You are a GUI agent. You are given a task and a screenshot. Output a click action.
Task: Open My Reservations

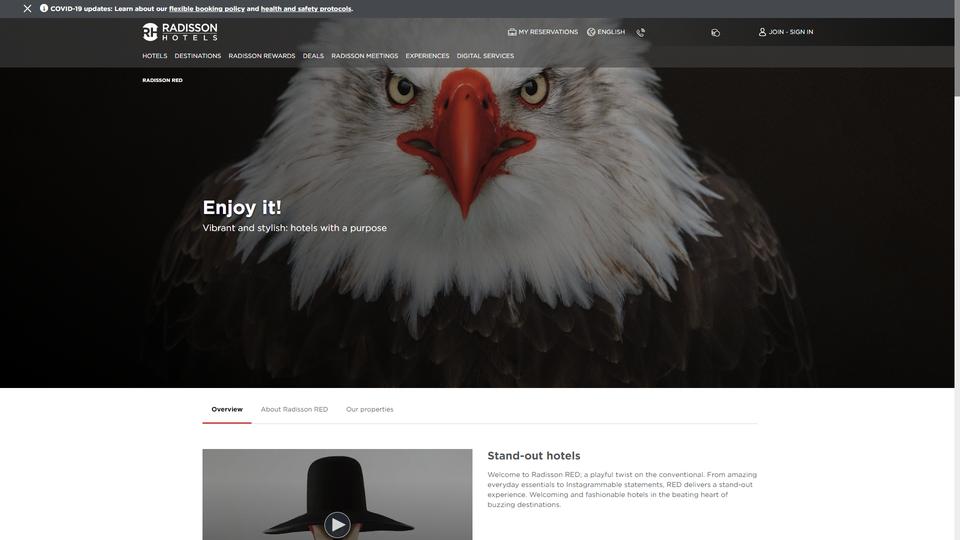[542, 32]
